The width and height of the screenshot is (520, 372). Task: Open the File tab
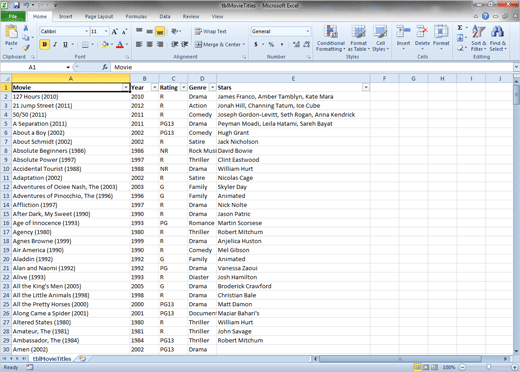click(x=13, y=16)
